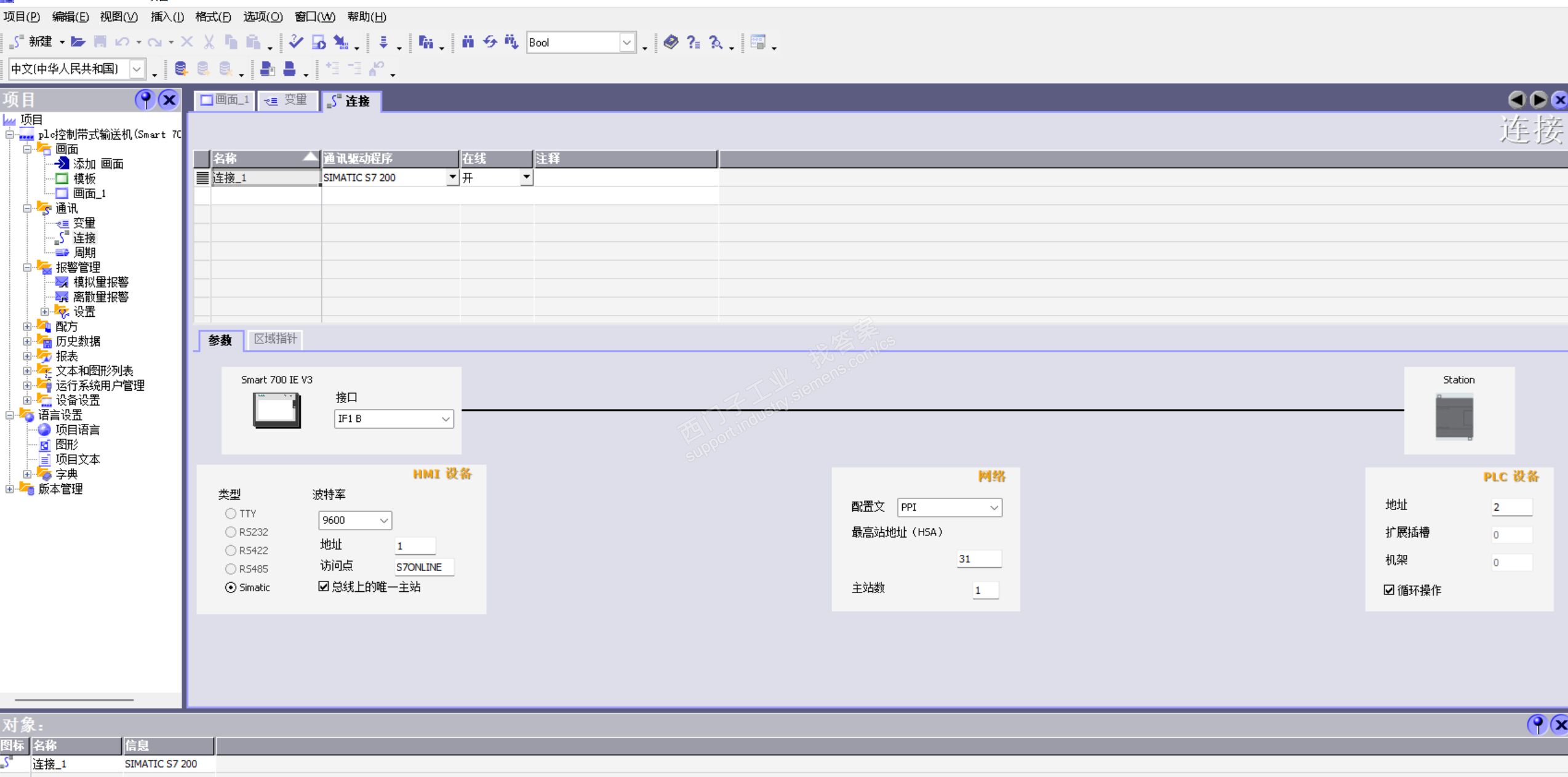Switch to the 区域指针 tab

click(x=275, y=339)
